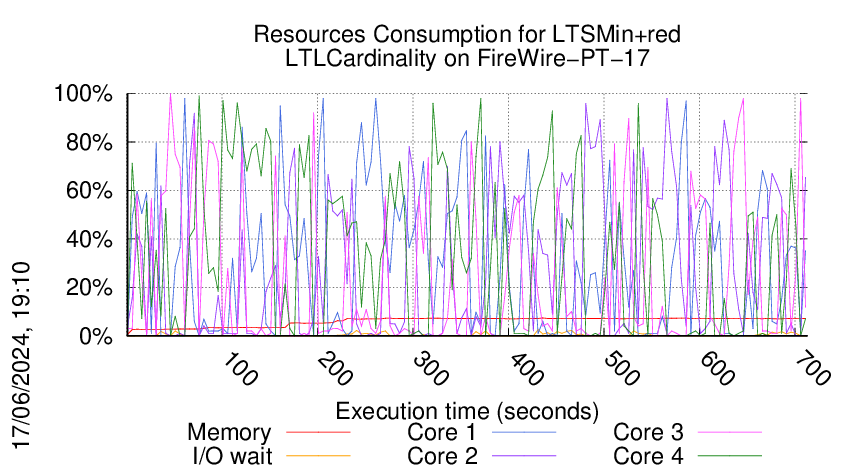Screen dimensions: 850x475
Task: Click the 100% y-axis label
Action: pyautogui.click(x=83, y=94)
